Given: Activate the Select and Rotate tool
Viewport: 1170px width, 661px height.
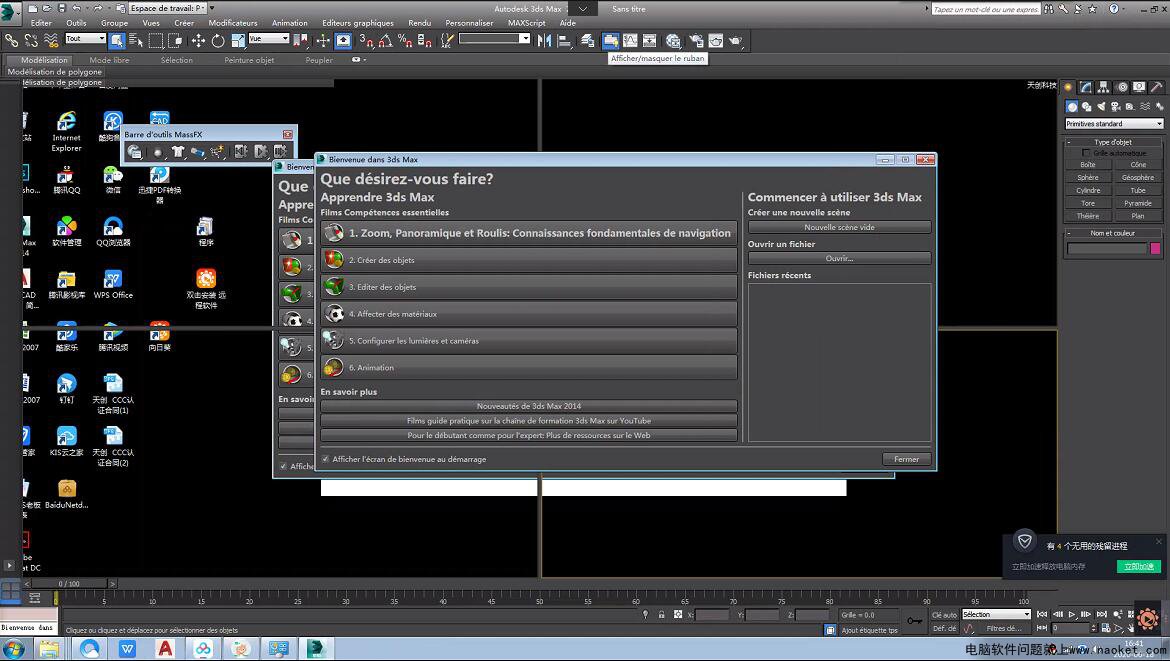Looking at the screenshot, I should 218,40.
